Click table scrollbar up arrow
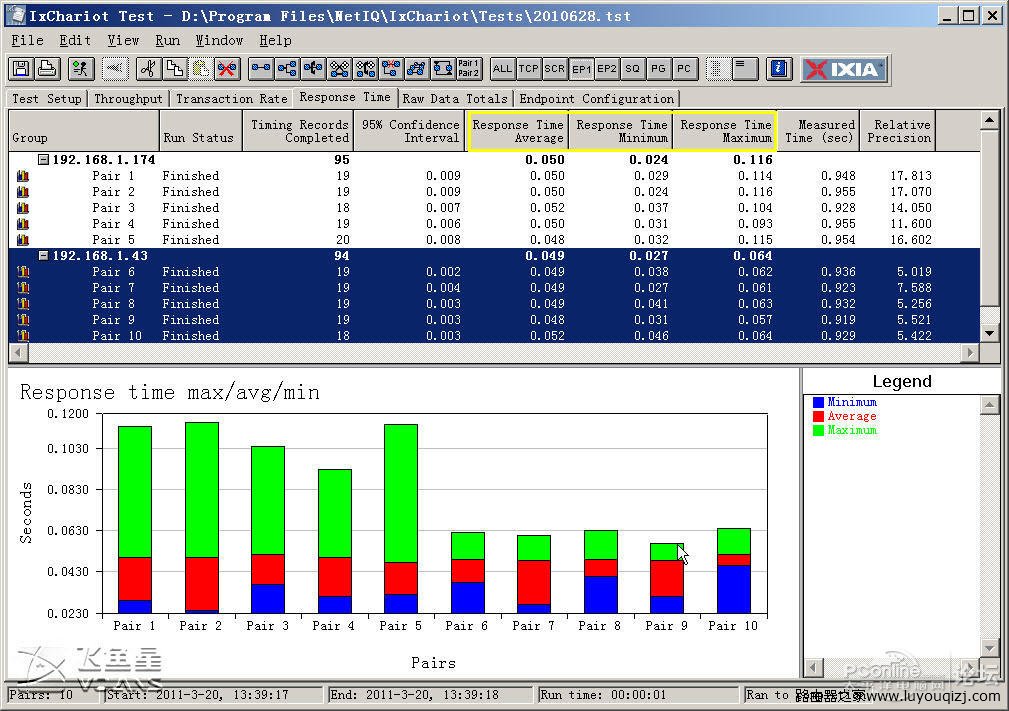Viewport: 1009px width, 711px height. point(989,120)
